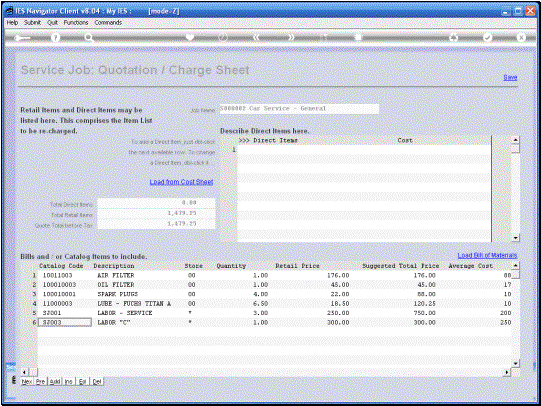The width and height of the screenshot is (541, 406).
Task: Click the Direct Items scrollbar down arrow
Action: pyautogui.click(x=515, y=238)
